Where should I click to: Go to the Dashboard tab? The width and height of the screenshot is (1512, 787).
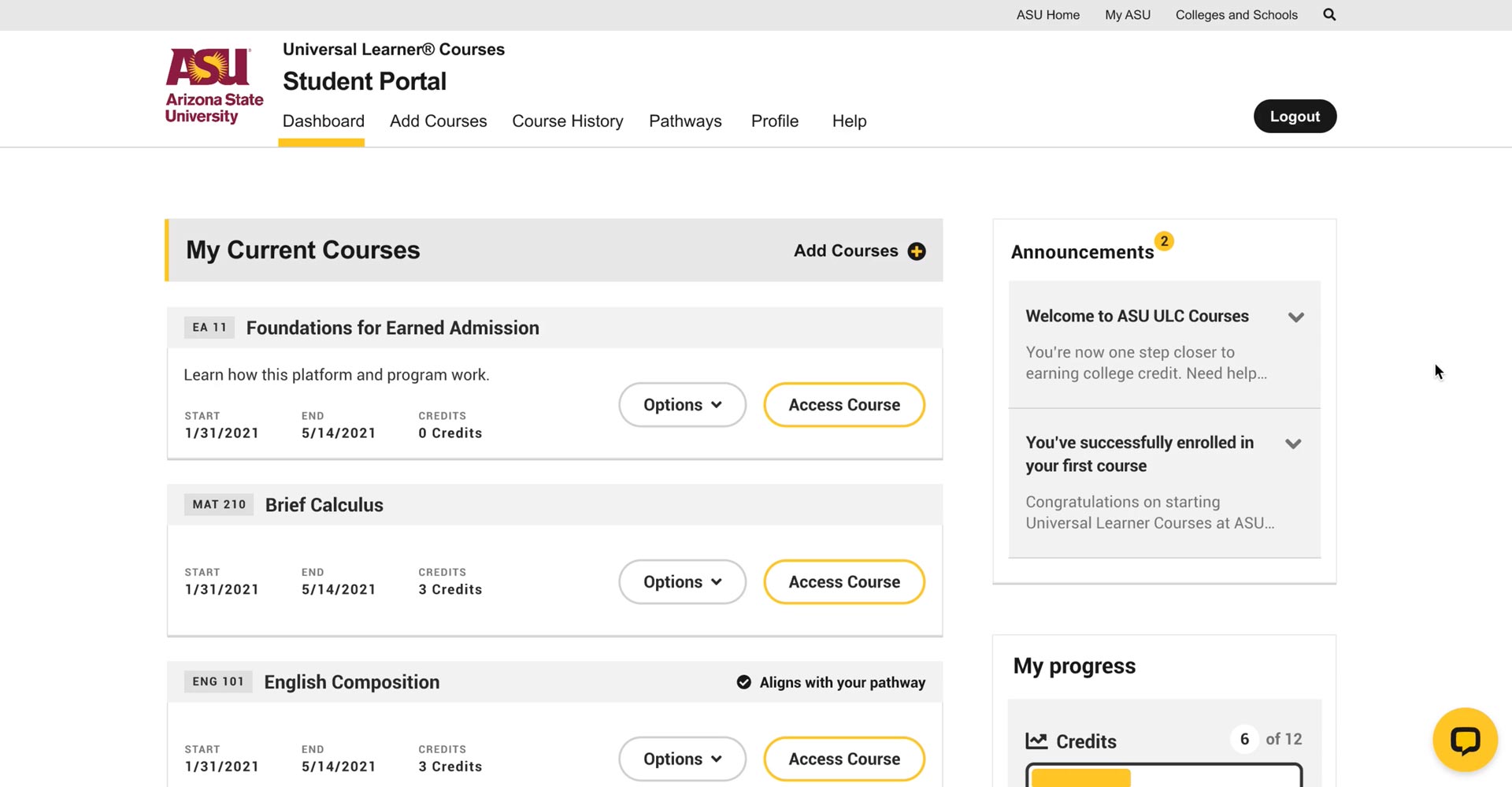(x=323, y=121)
